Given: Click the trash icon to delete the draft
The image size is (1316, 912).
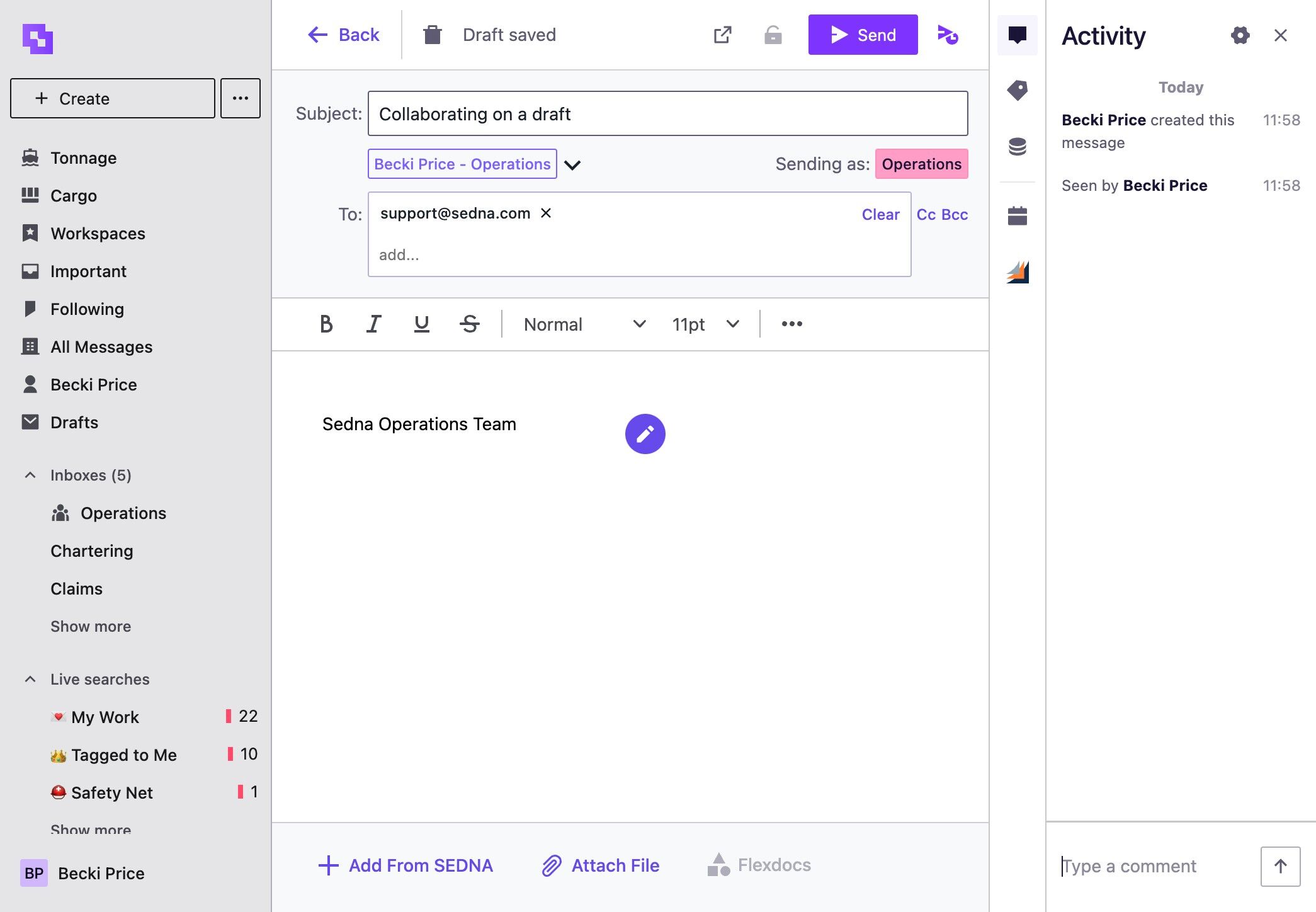Looking at the screenshot, I should point(433,35).
